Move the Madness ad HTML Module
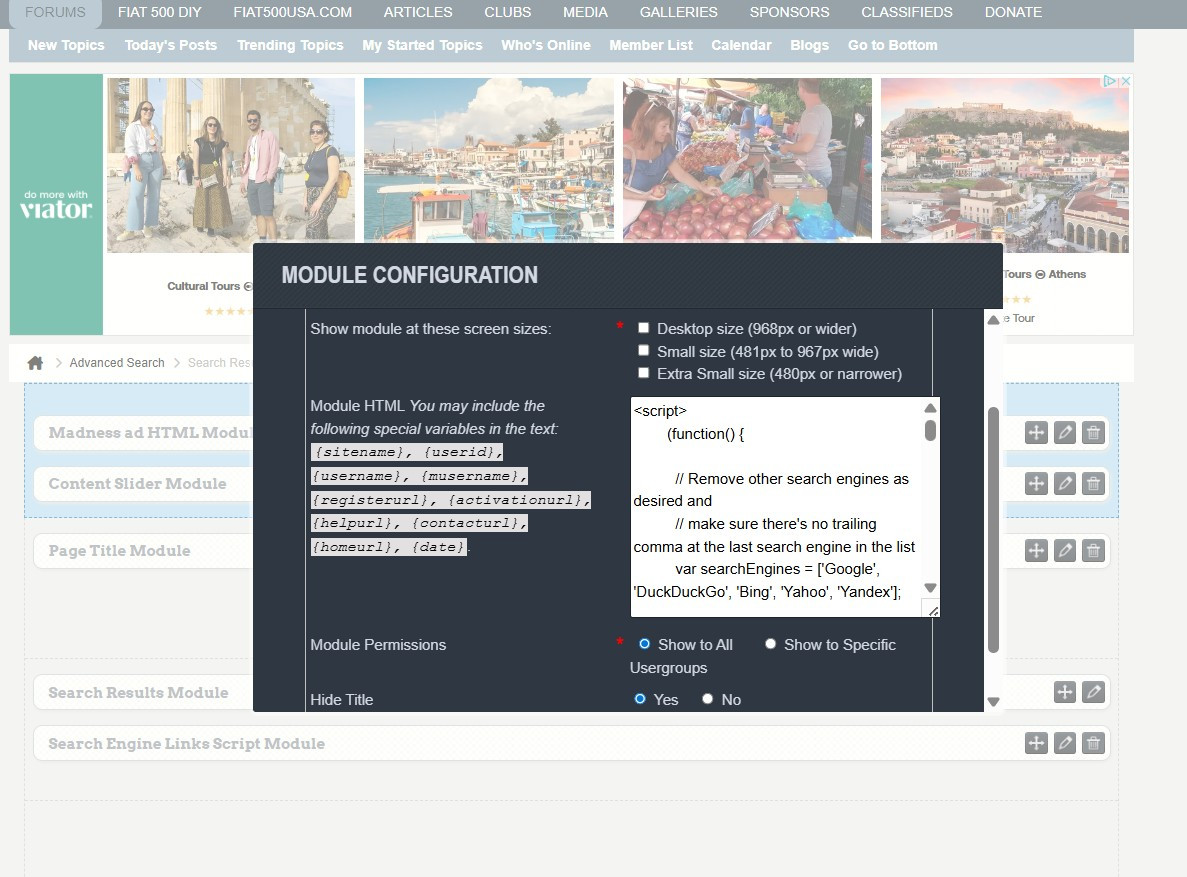The width and height of the screenshot is (1187, 877). (x=1036, y=432)
